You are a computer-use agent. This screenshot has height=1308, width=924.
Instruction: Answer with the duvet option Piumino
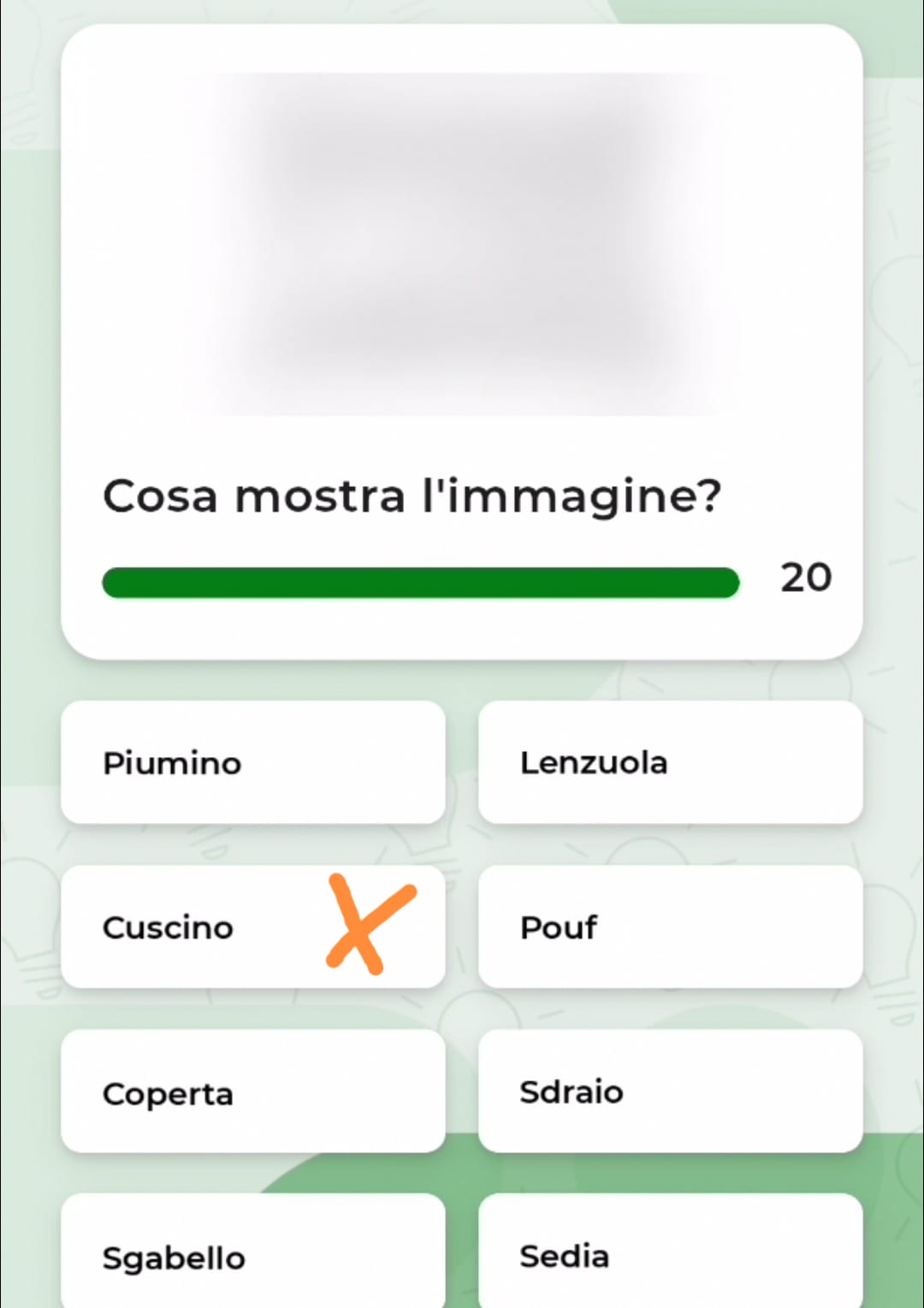253,762
